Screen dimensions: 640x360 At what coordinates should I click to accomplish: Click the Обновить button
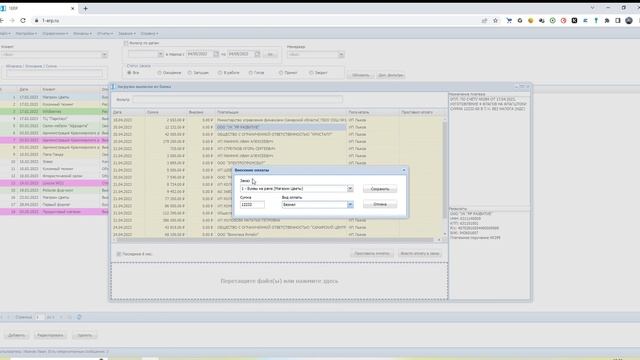click(360, 75)
